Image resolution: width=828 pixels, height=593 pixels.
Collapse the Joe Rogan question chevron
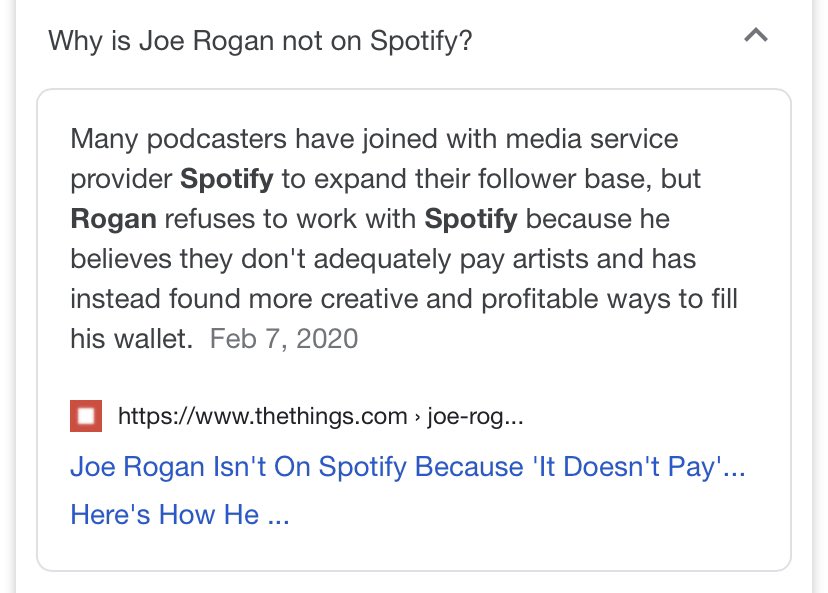pyautogui.click(x=757, y=37)
